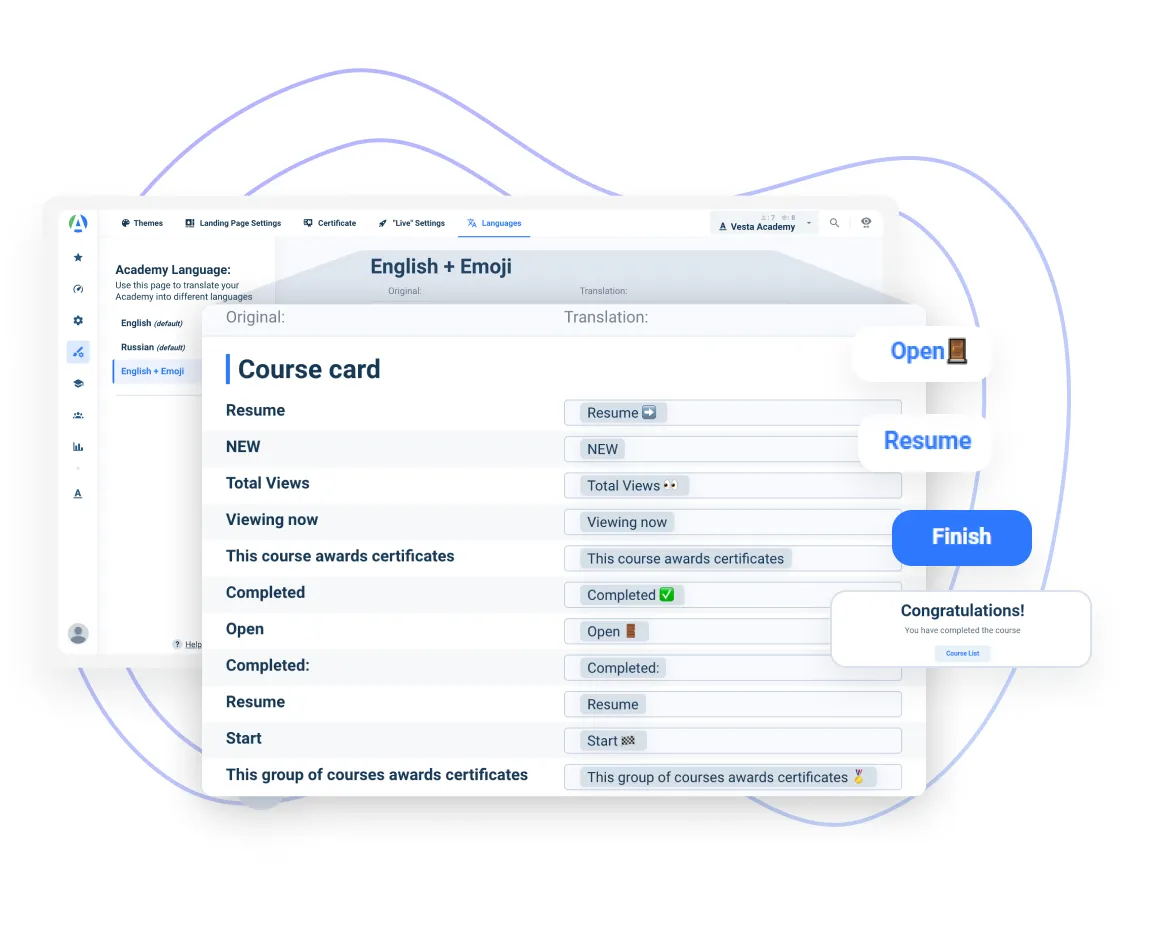Viewport: 1160px width, 926px height.
Task: Toggle the preview eye icon
Action: click(x=866, y=223)
